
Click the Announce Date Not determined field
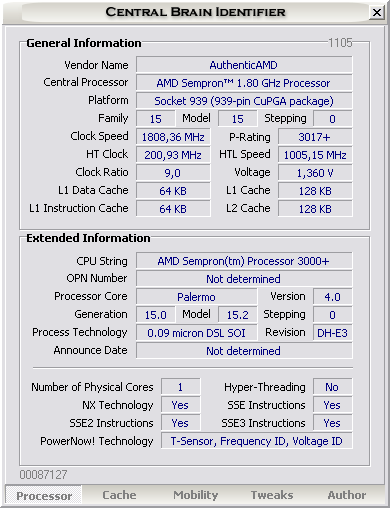pyautogui.click(x=244, y=351)
